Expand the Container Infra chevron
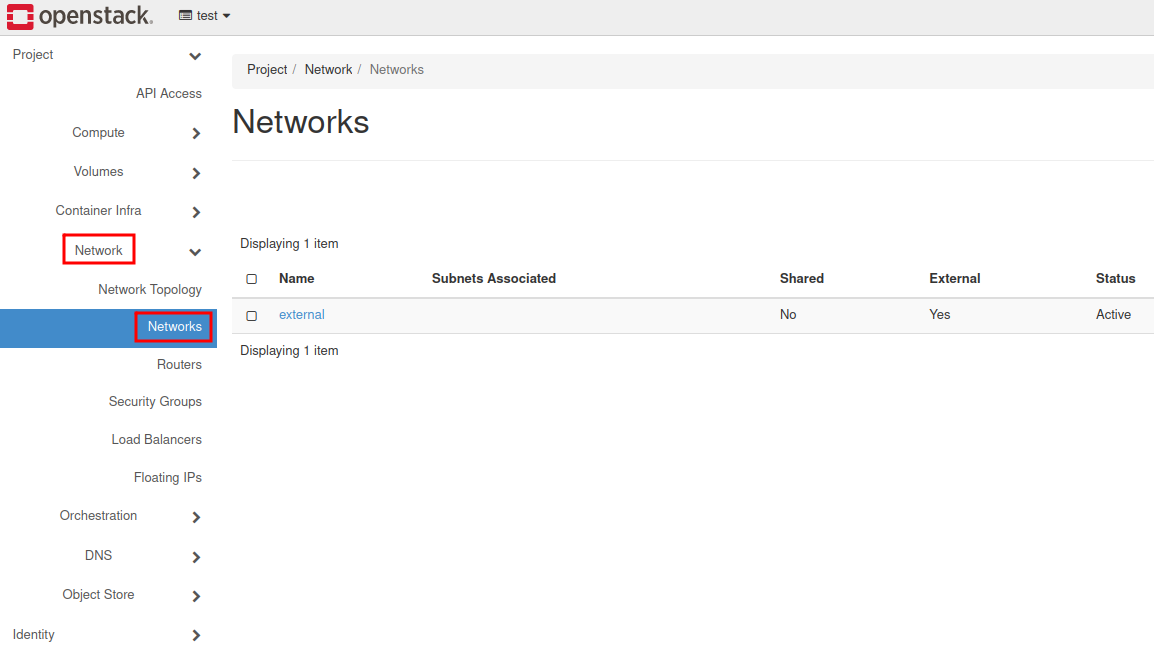The width and height of the screenshot is (1154, 649). [x=196, y=212]
